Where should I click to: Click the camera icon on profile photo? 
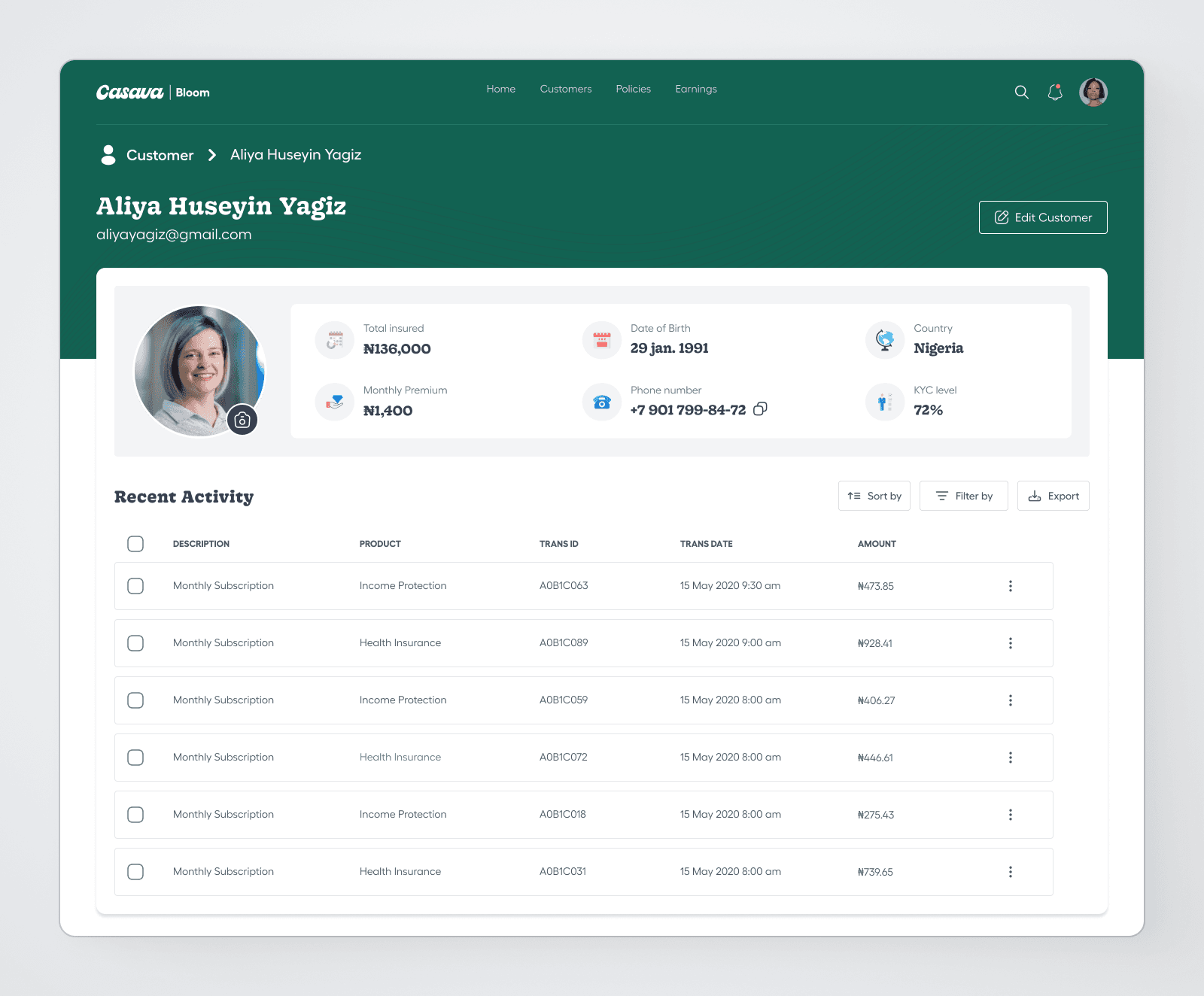[x=242, y=420]
